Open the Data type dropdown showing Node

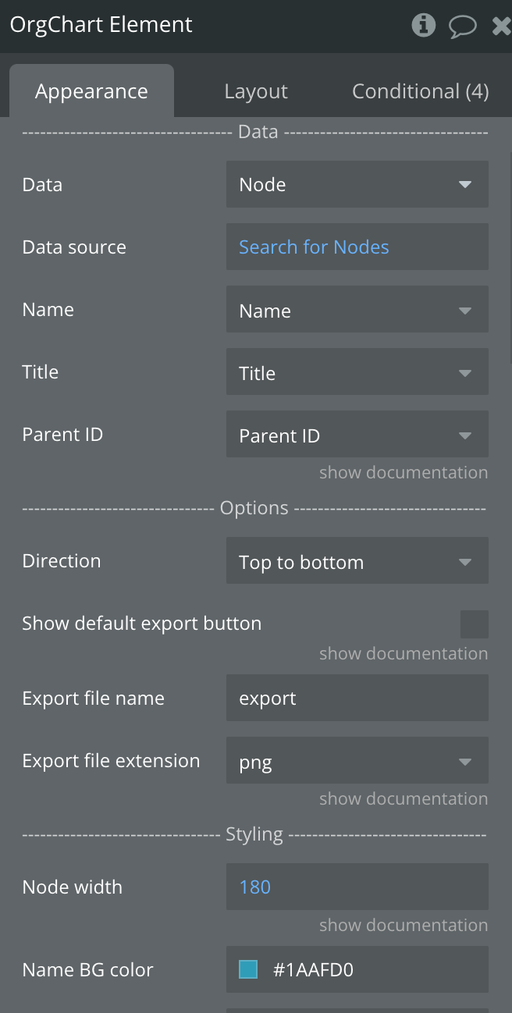pos(357,184)
